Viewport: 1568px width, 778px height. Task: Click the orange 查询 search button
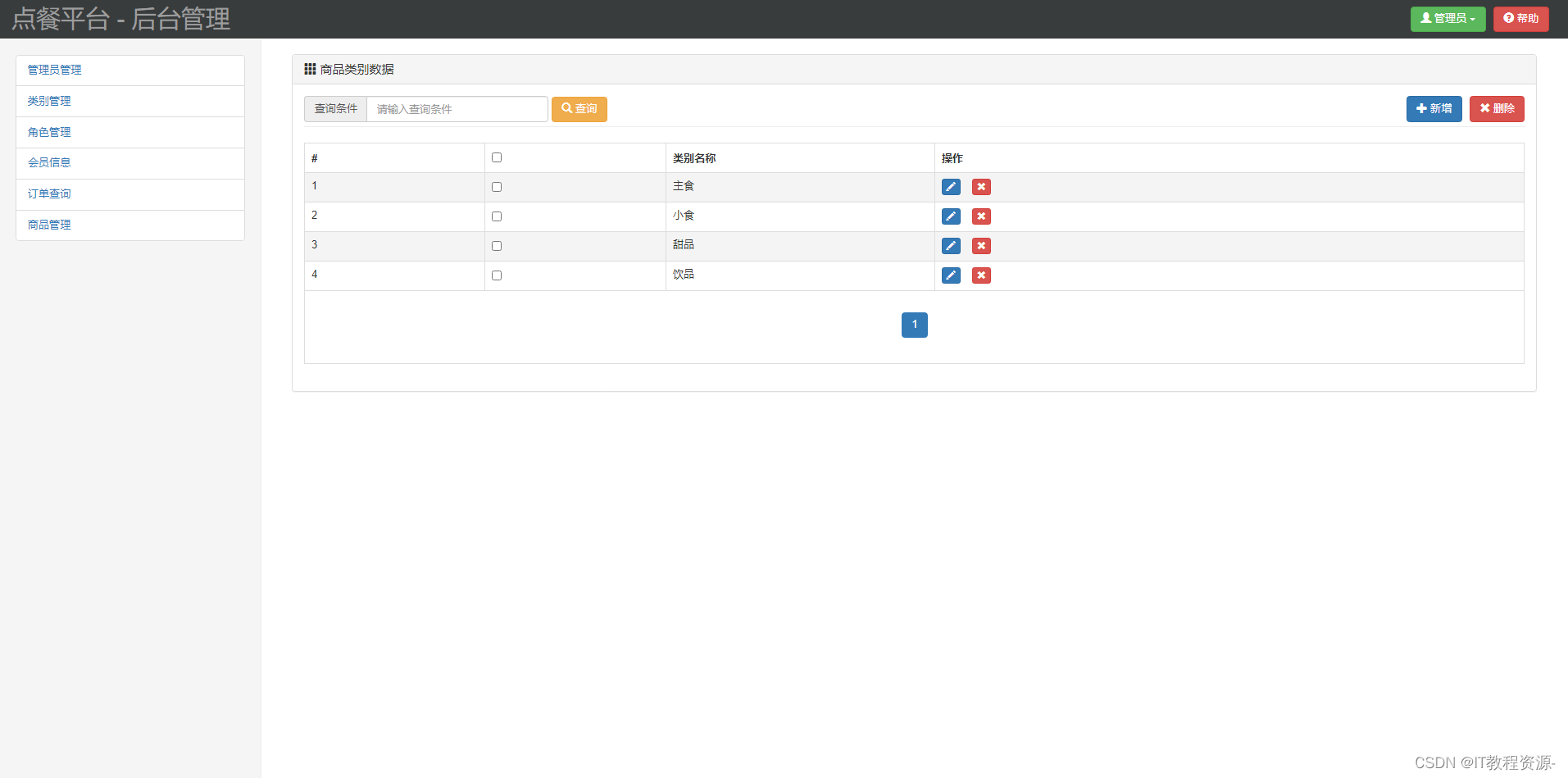click(579, 109)
